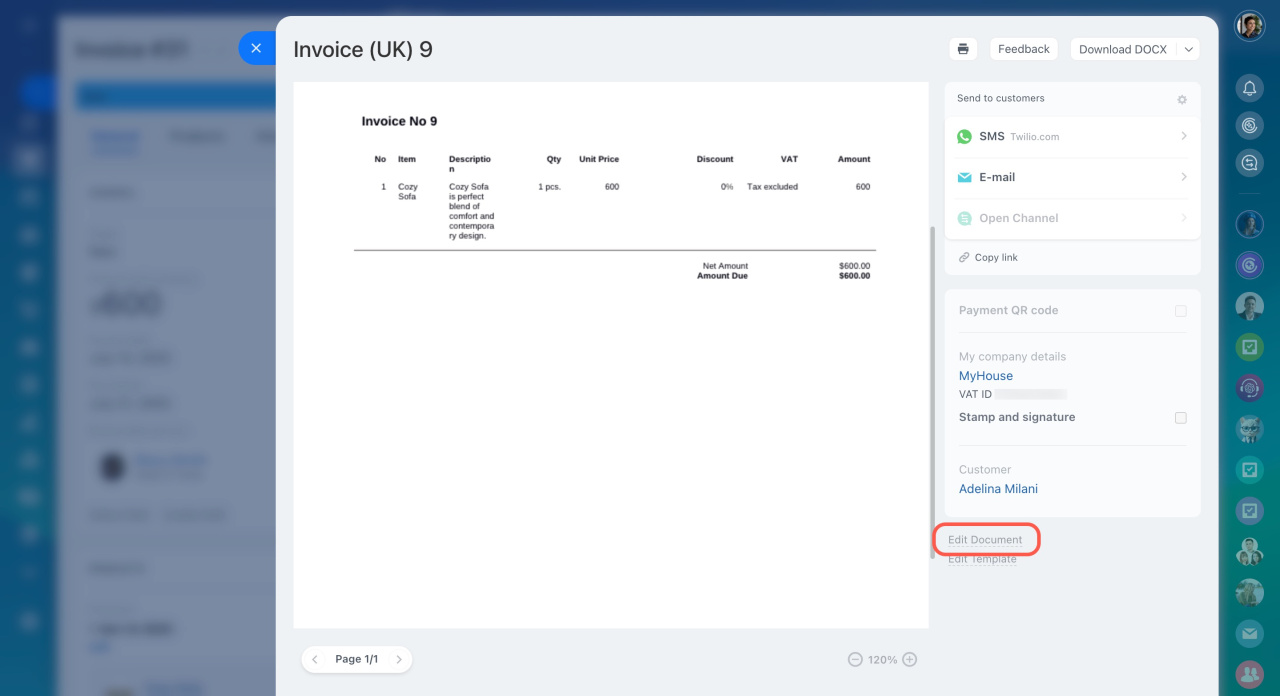Open the notifications bell icon
Viewport: 1280px width, 696px height.
pyautogui.click(x=1250, y=89)
